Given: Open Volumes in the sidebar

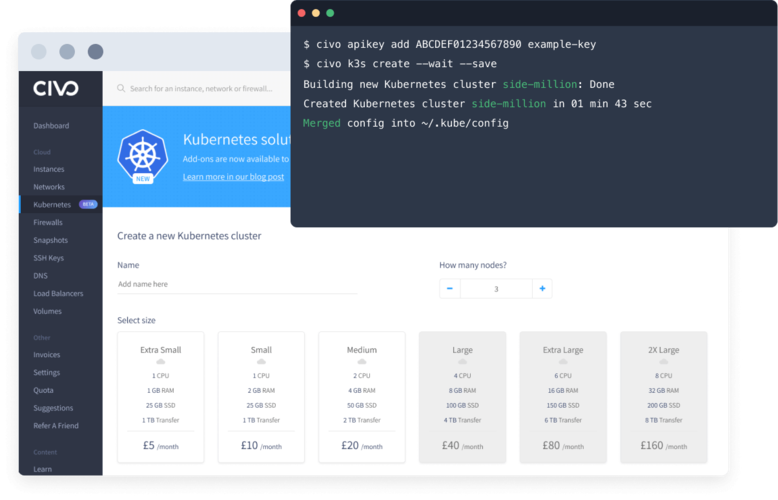Looking at the screenshot, I should click(48, 312).
